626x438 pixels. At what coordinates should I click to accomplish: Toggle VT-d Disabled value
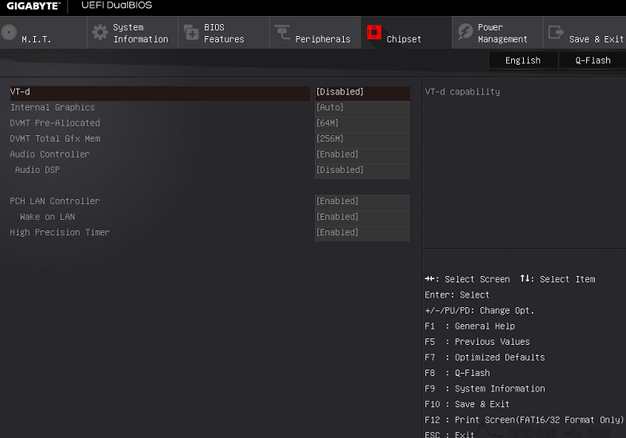tap(363, 92)
